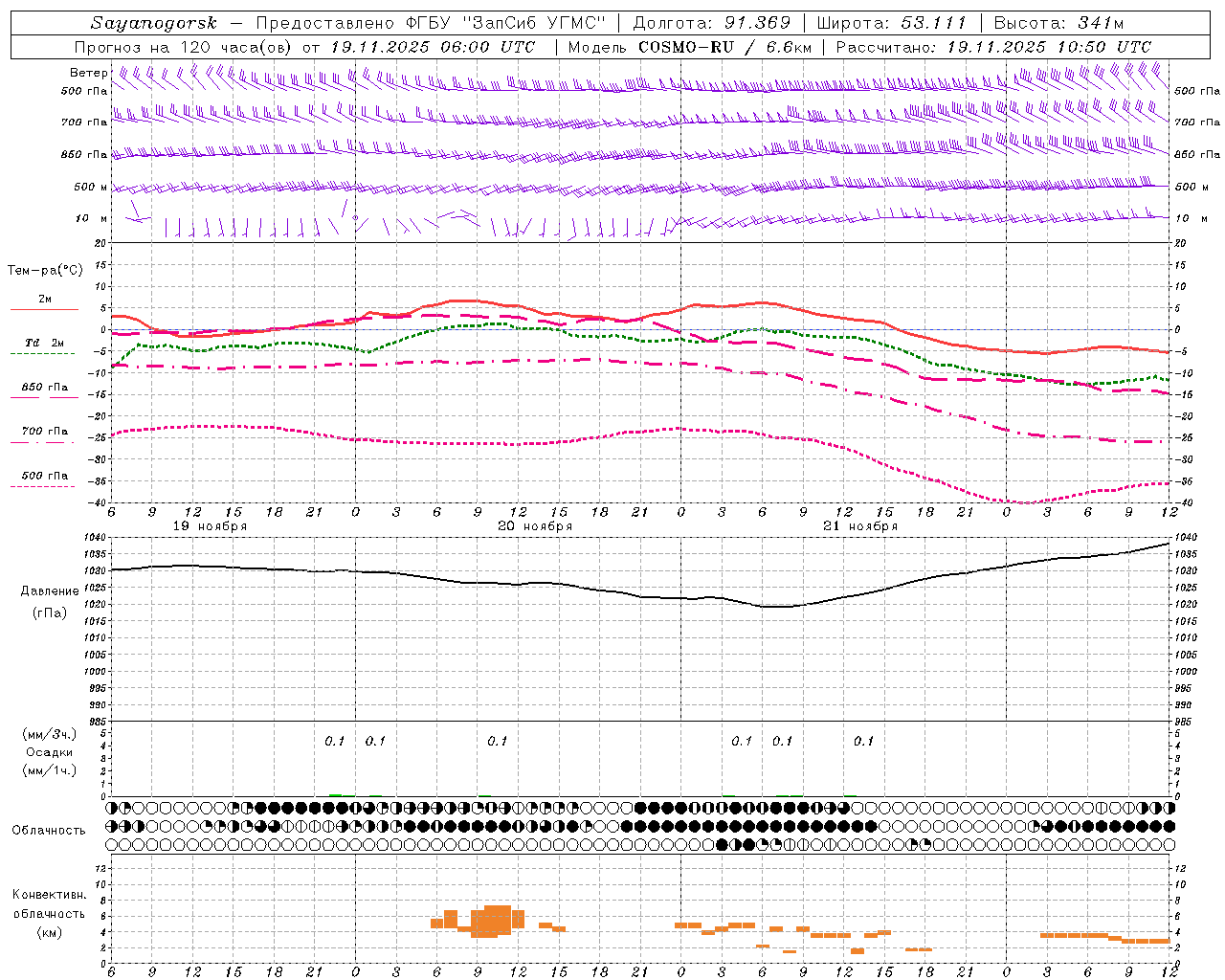The image size is (1225, 980).
Task: Click the 21 ноября date label
Action: point(860,526)
